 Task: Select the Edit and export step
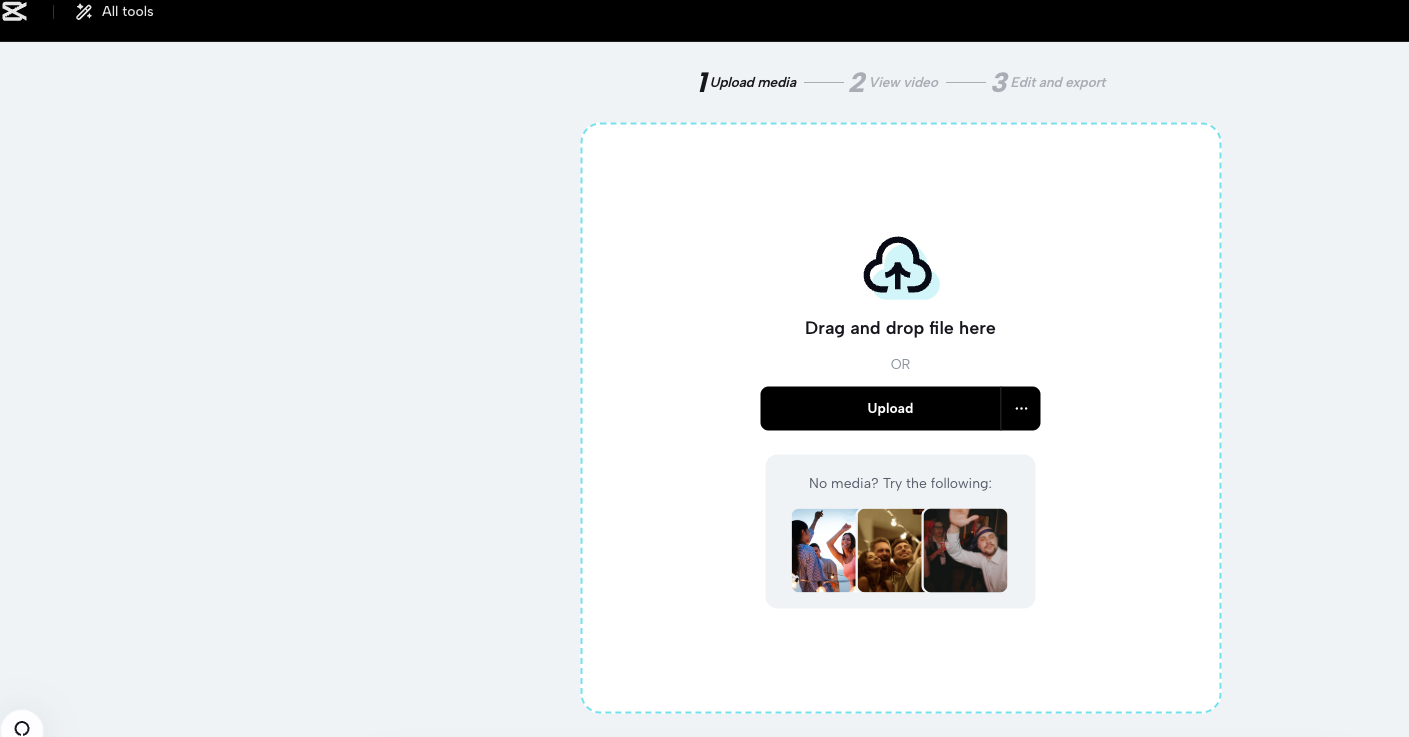[1058, 82]
